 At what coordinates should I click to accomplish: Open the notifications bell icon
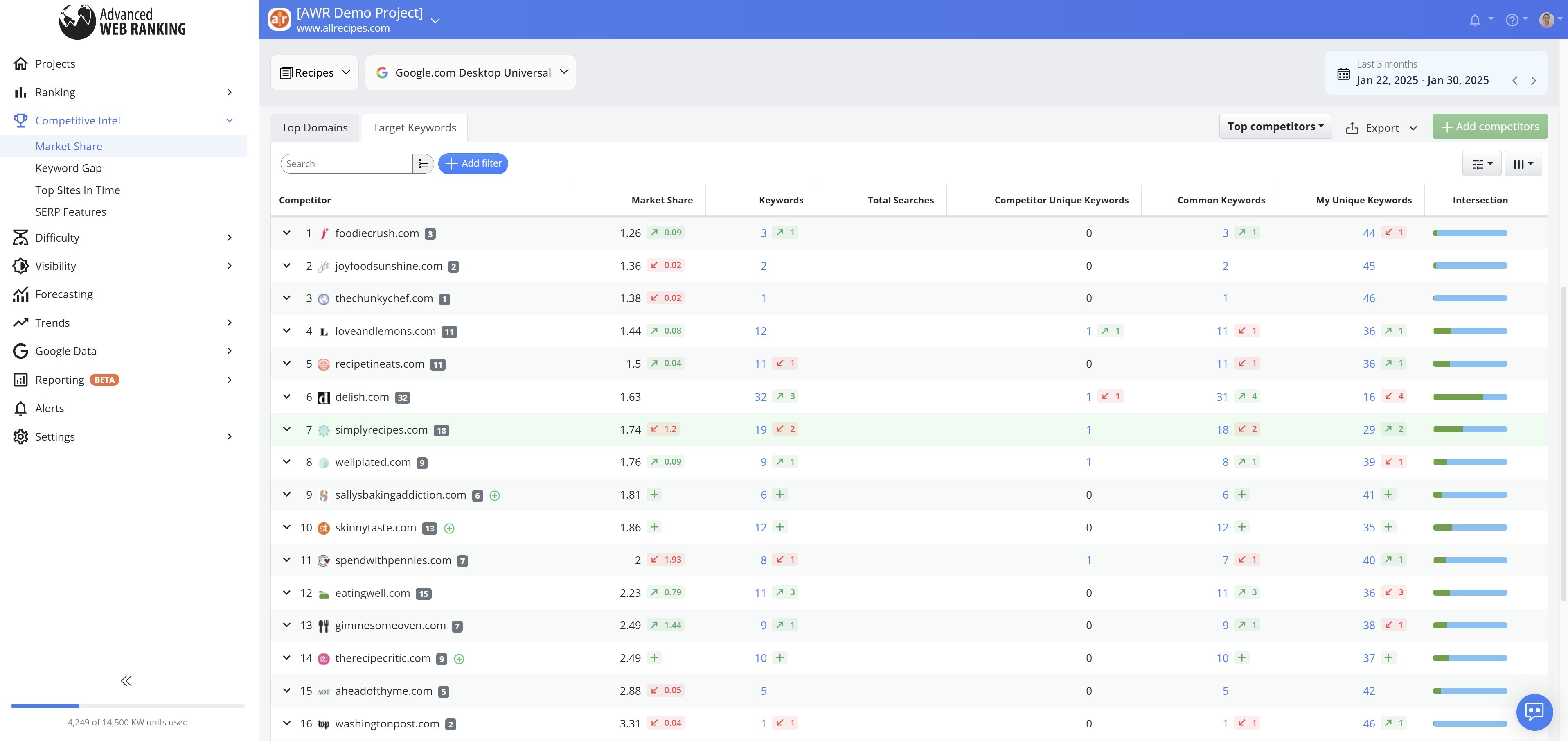(x=1474, y=20)
